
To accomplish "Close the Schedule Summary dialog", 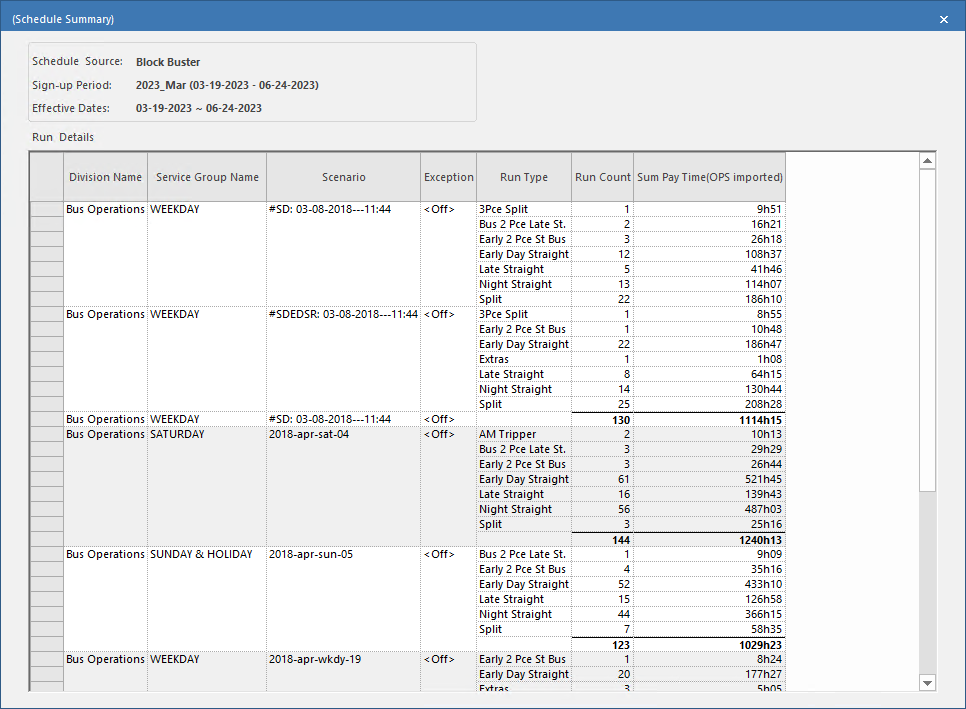I will click(943, 19).
